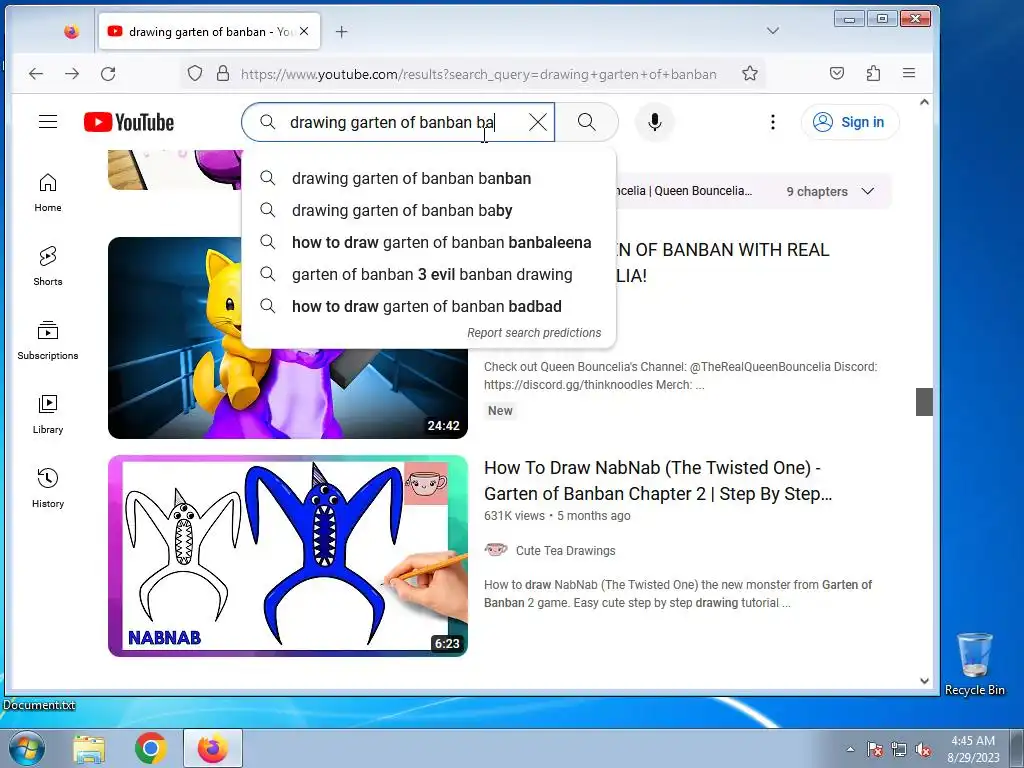
Task: Open YouTube settings three-dot menu
Action: tap(773, 122)
